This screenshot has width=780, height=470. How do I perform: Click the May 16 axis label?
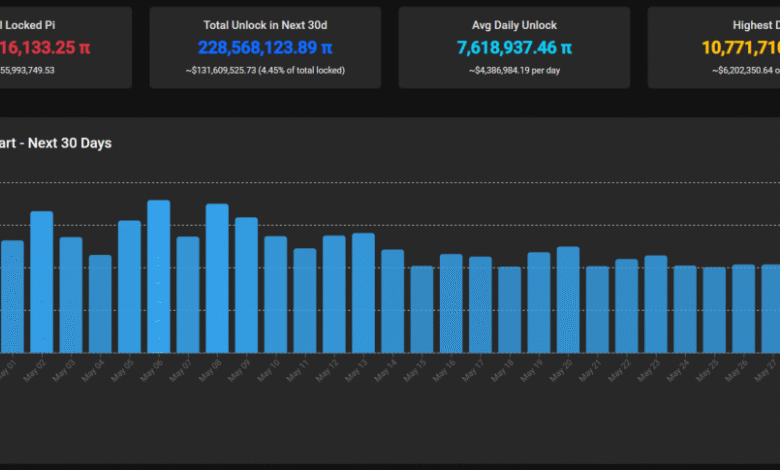pyautogui.click(x=444, y=371)
